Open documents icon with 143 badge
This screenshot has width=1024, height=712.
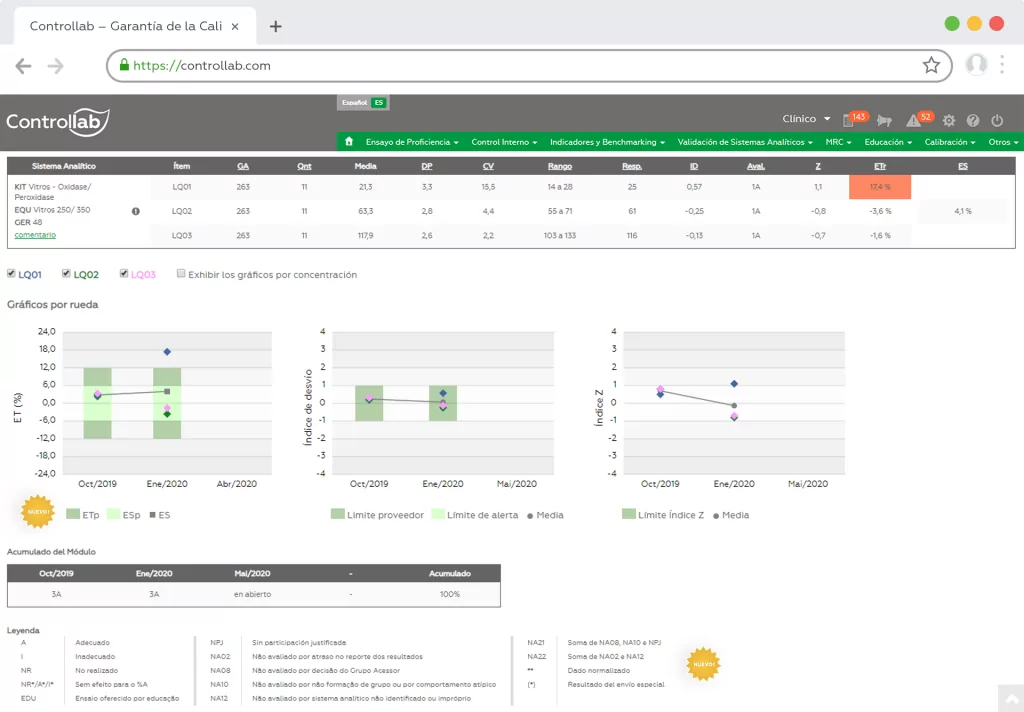click(x=849, y=120)
